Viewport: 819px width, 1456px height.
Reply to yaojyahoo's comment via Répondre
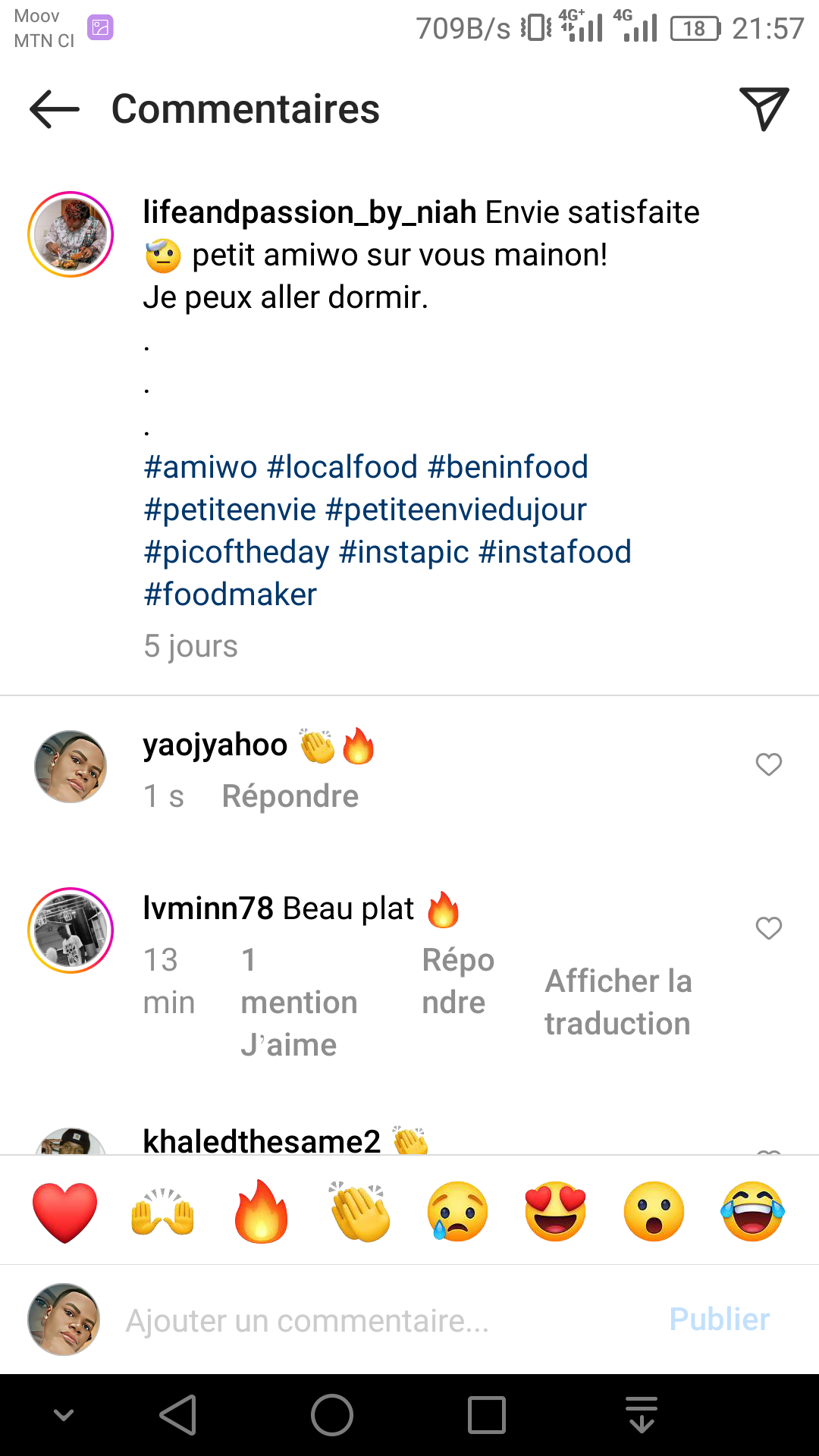click(290, 796)
